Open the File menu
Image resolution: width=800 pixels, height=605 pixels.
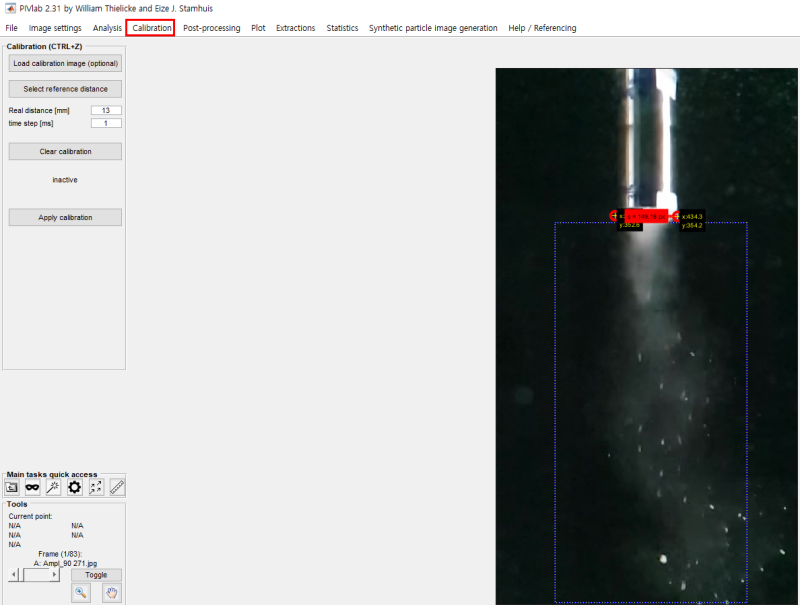click(11, 28)
